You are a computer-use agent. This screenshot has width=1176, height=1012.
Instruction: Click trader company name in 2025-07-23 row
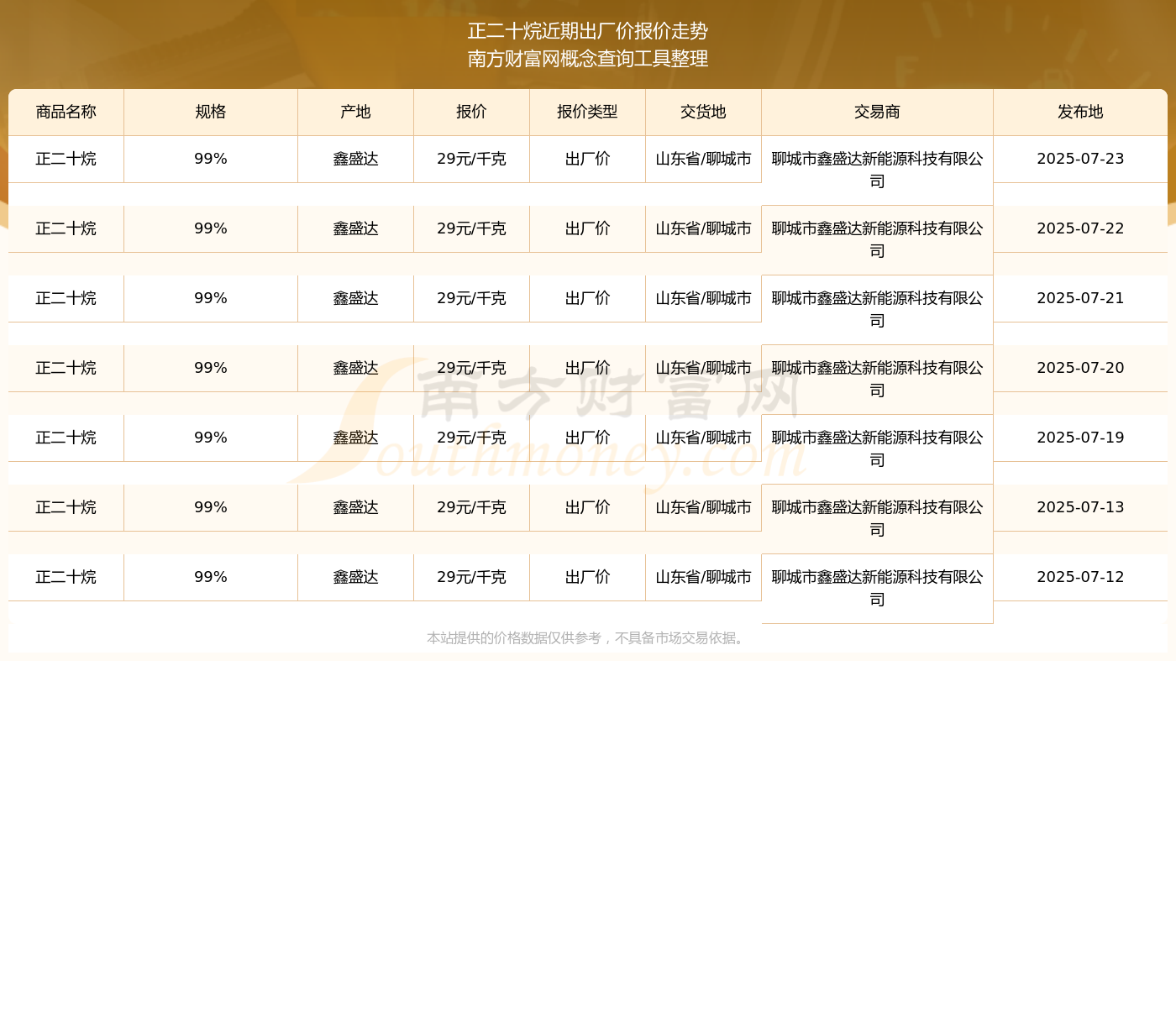click(x=878, y=170)
